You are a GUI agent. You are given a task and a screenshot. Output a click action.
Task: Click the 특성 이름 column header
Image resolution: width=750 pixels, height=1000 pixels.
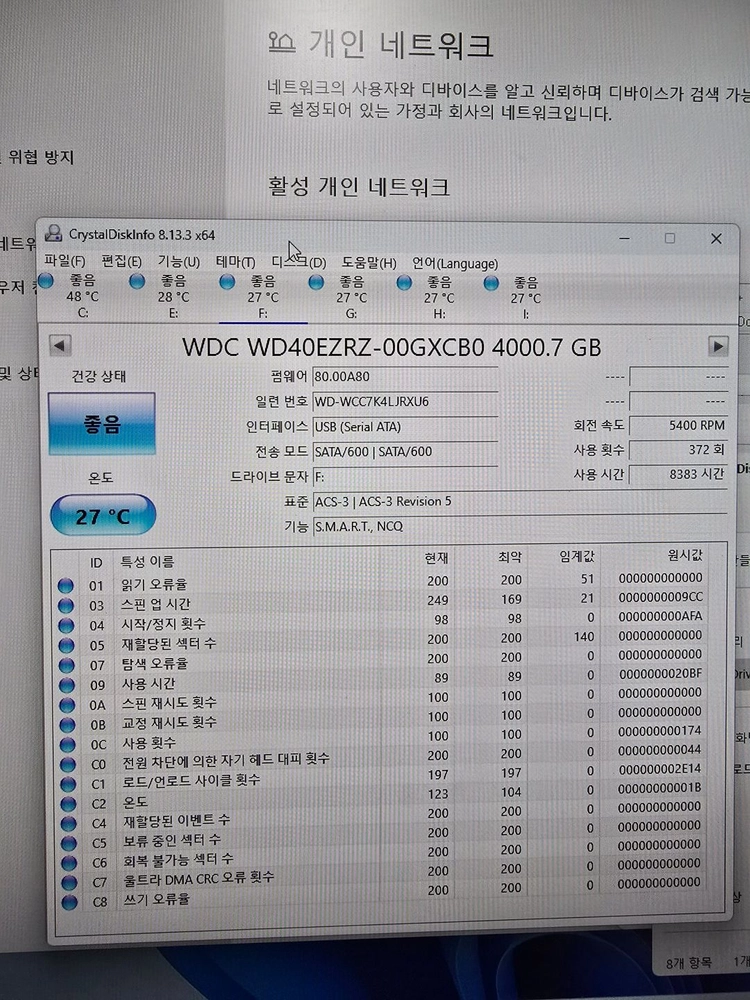pyautogui.click(x=147, y=562)
